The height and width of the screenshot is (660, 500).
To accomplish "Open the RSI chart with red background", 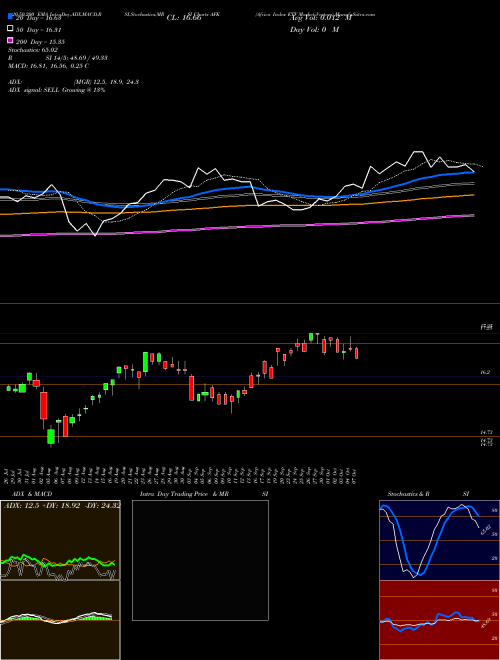I will coord(439,620).
